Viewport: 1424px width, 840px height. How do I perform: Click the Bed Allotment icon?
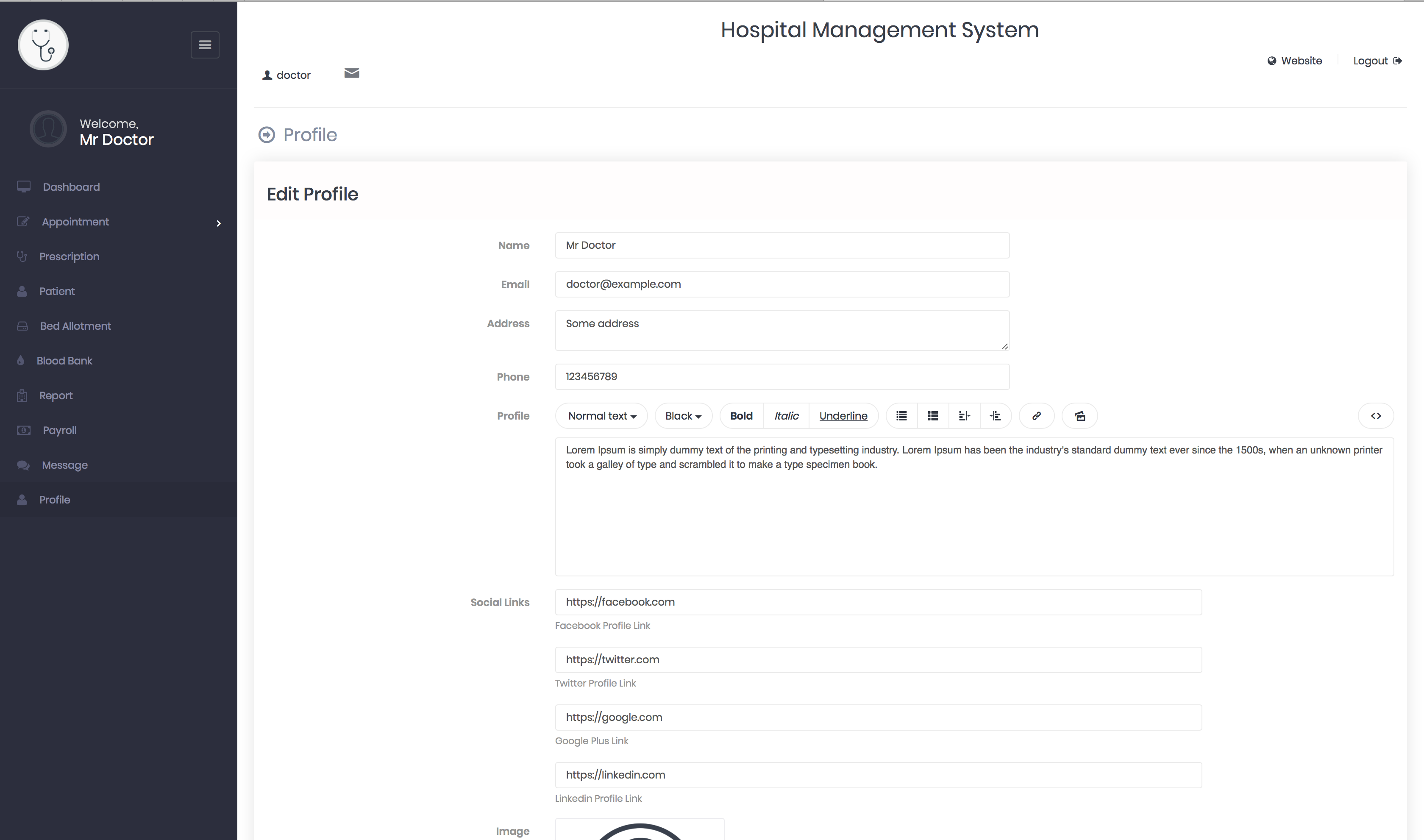coord(22,326)
